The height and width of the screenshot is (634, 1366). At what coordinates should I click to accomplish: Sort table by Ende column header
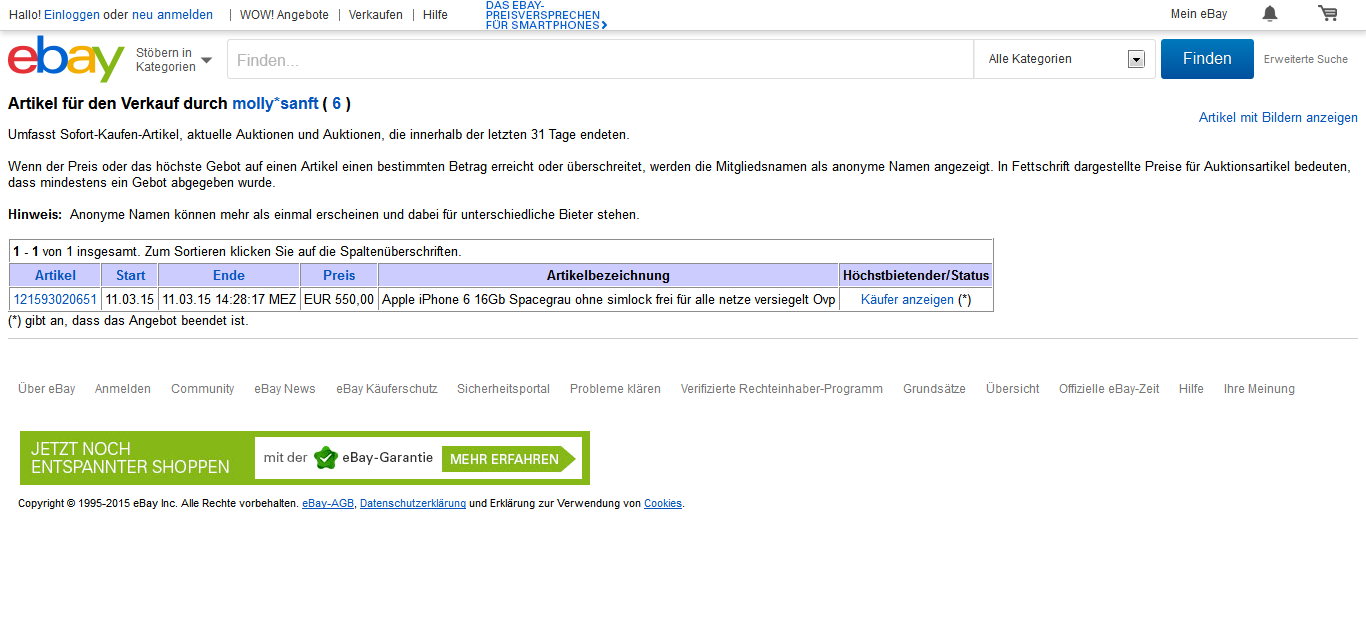(x=228, y=275)
